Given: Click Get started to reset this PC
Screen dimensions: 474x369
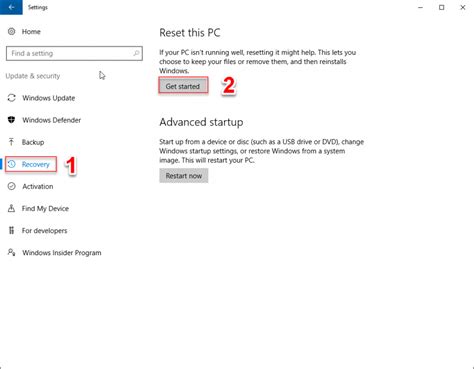Looking at the screenshot, I should pos(183,86).
